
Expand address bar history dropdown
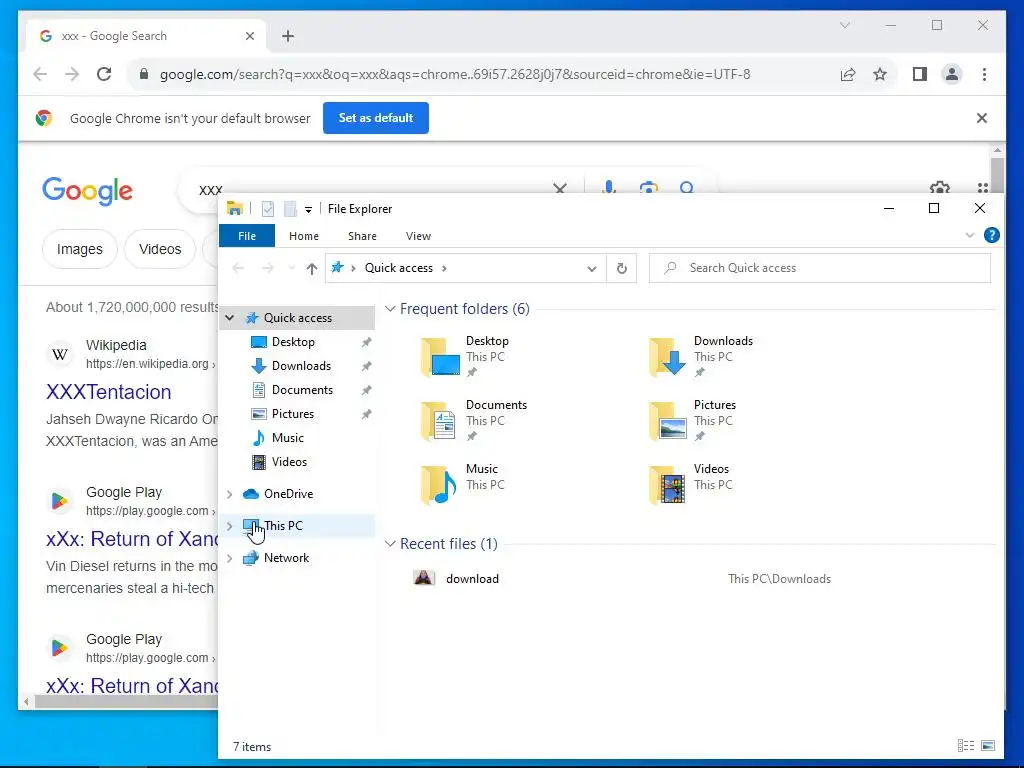[x=592, y=268]
